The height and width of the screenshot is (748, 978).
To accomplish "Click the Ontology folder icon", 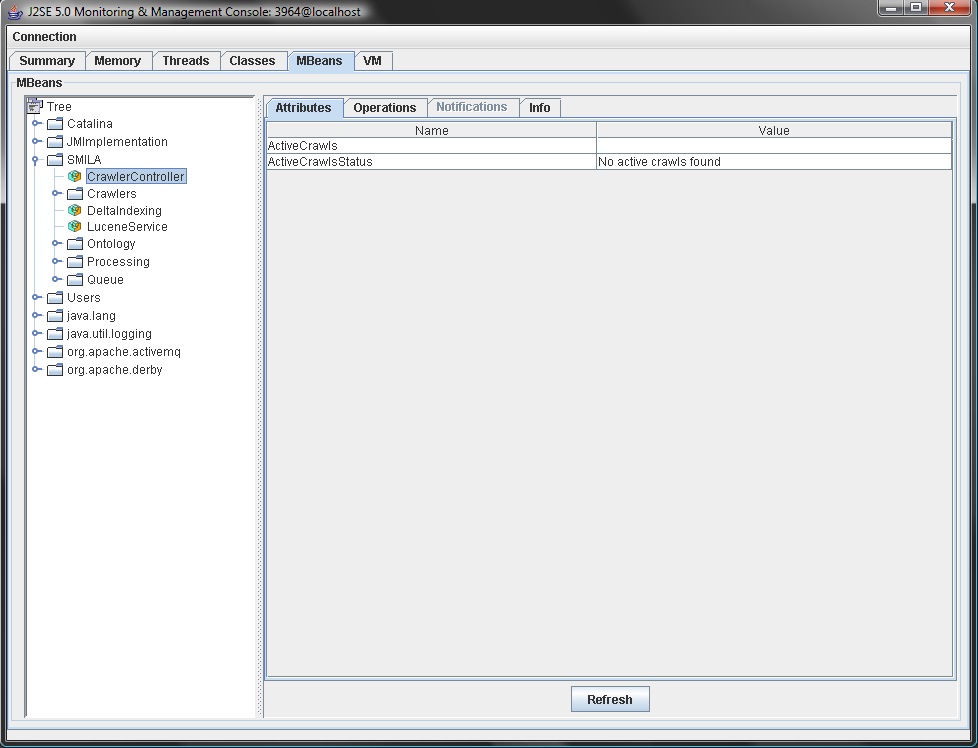I will [x=75, y=243].
